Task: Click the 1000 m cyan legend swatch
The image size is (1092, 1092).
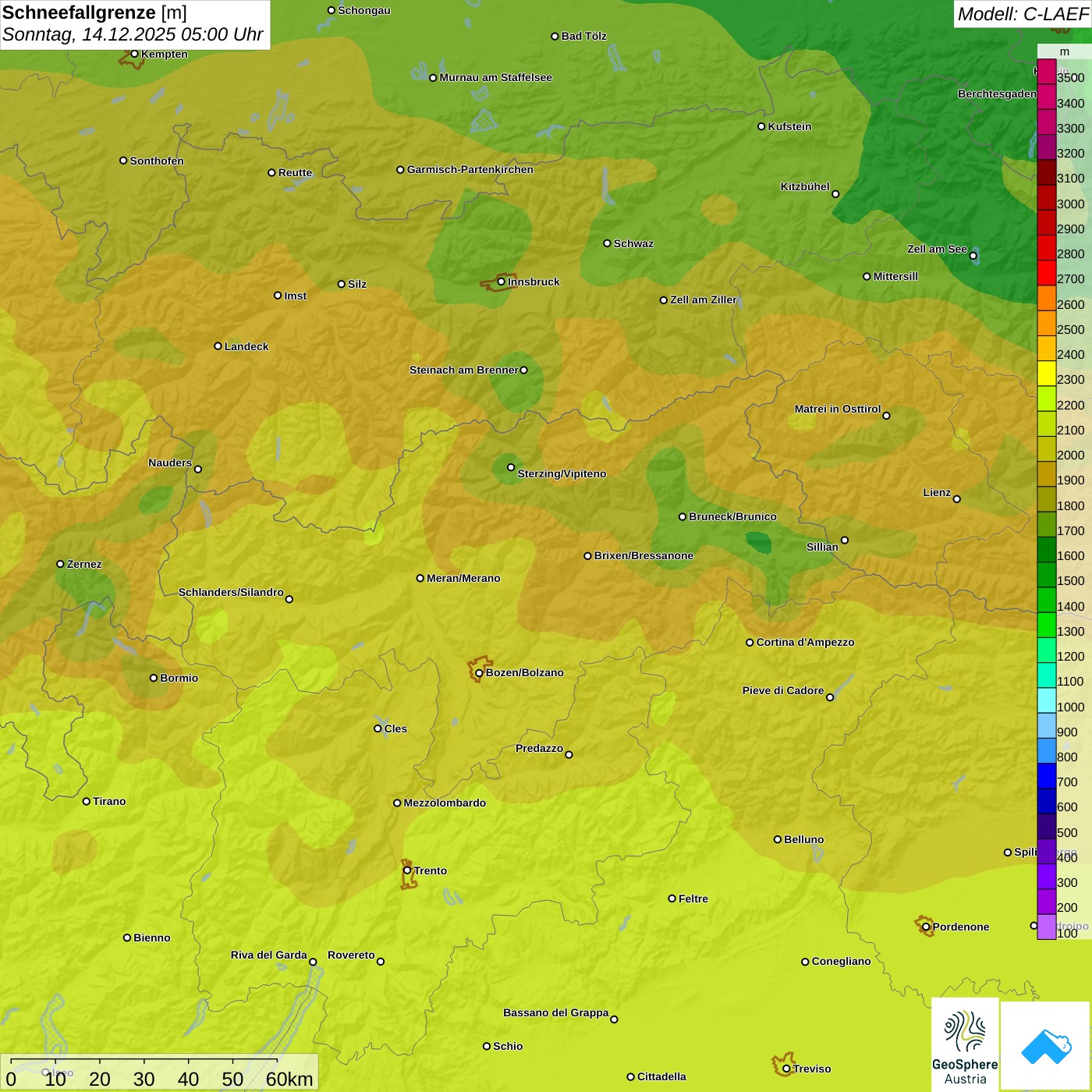Action: click(x=1047, y=700)
